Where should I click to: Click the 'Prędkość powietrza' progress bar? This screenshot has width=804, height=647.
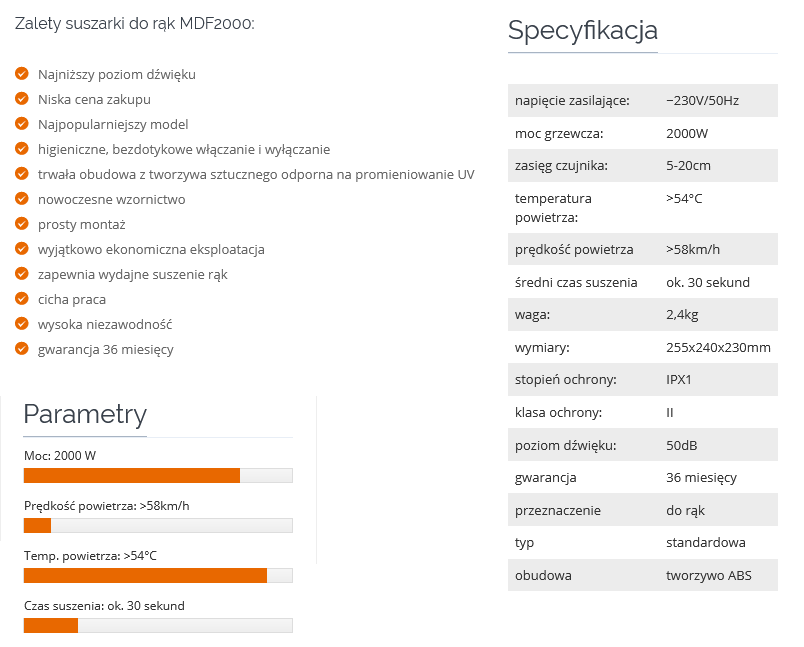158,525
